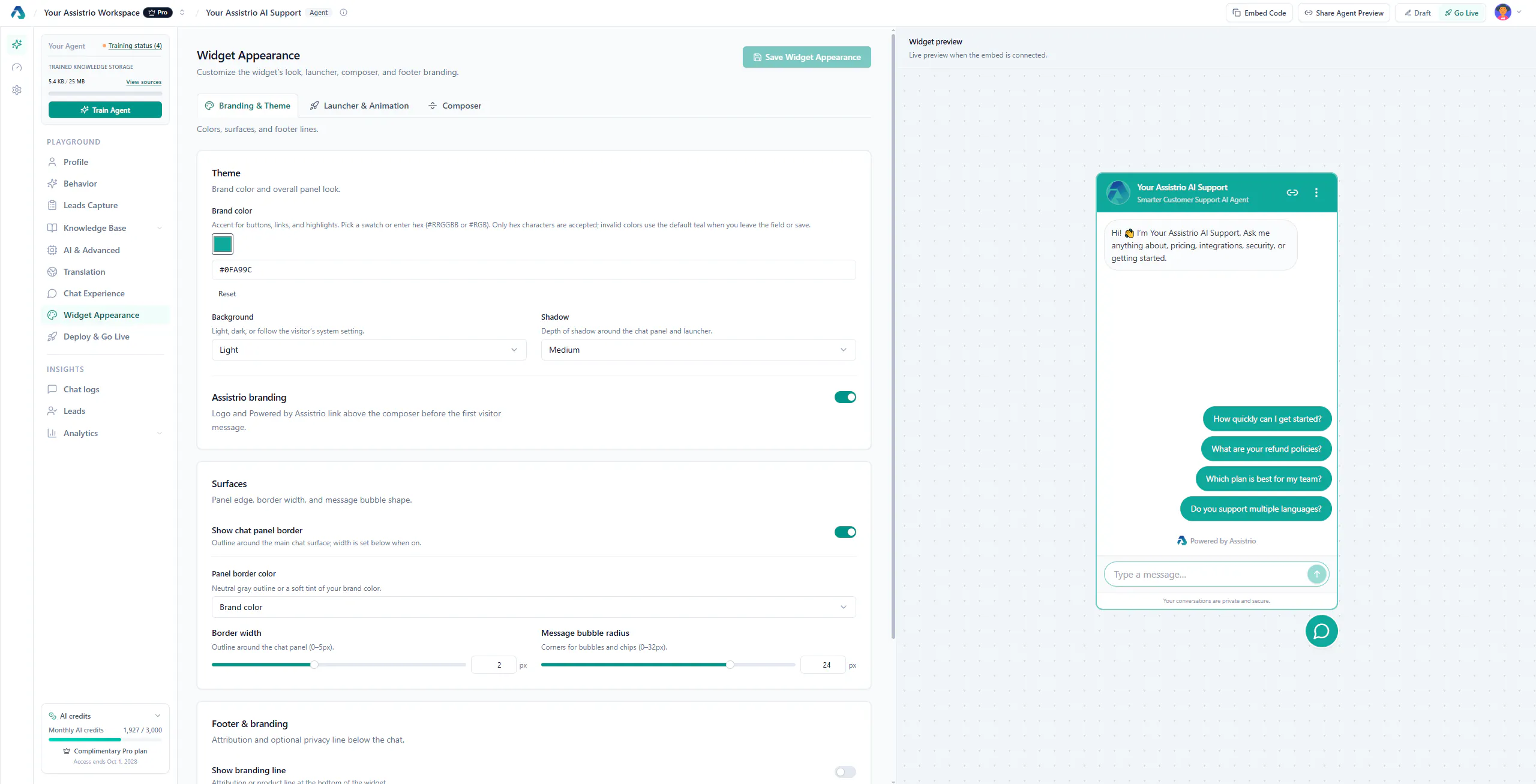Image resolution: width=1536 pixels, height=784 pixels.
Task: Expand Analytics in sidebar
Action: coord(105,433)
